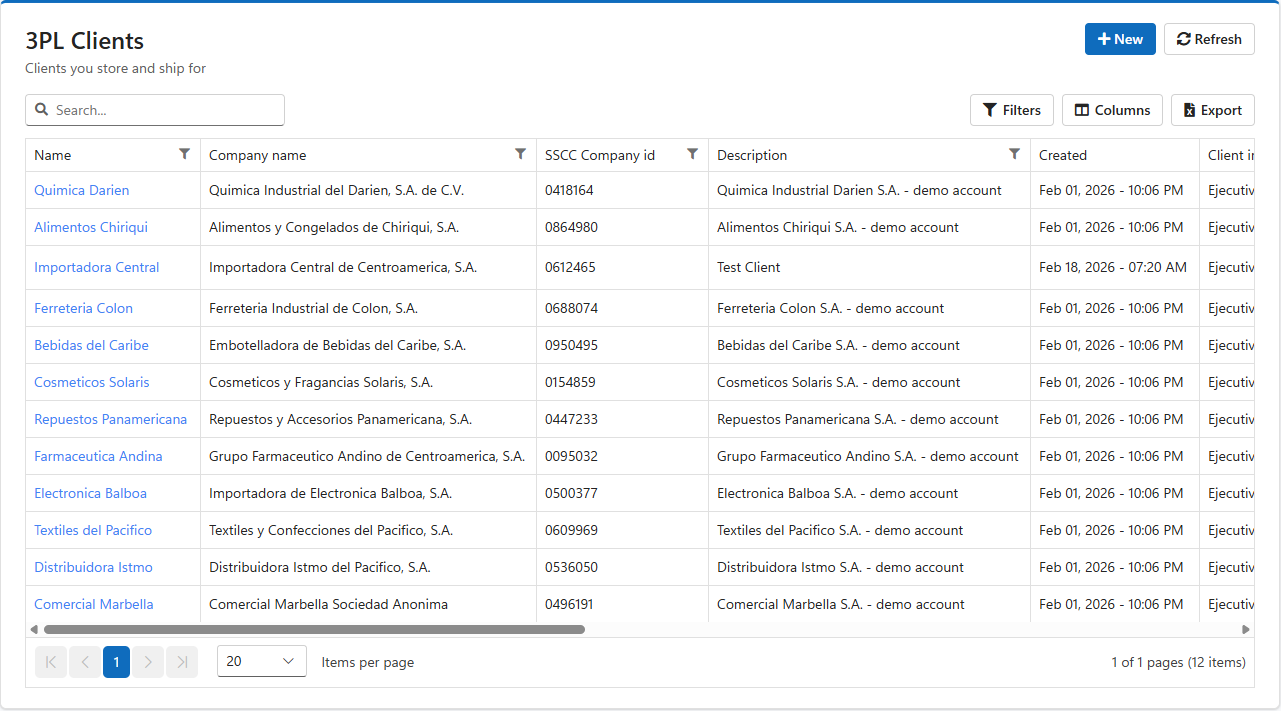The image size is (1281, 711).
Task: Open the Filters panel
Action: (1012, 110)
